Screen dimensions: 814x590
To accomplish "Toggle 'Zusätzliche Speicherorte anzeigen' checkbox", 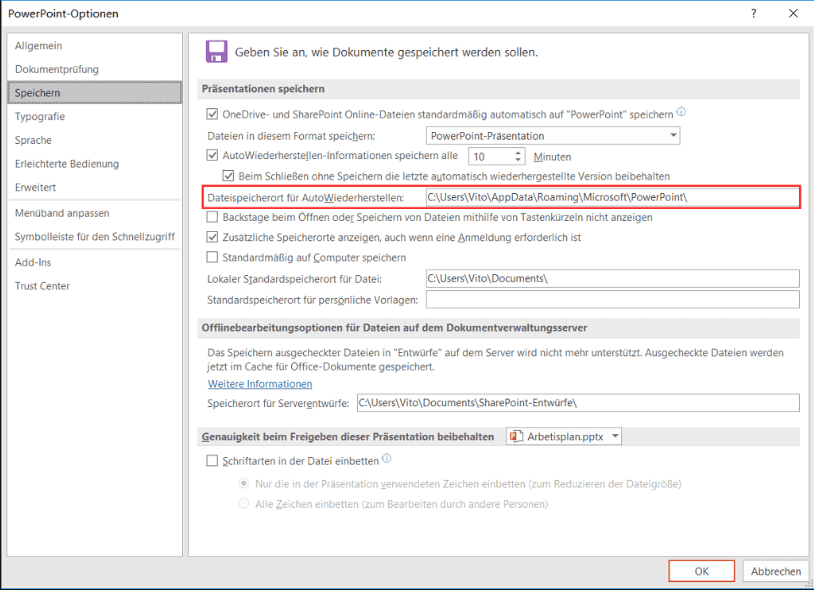I will (x=212, y=237).
